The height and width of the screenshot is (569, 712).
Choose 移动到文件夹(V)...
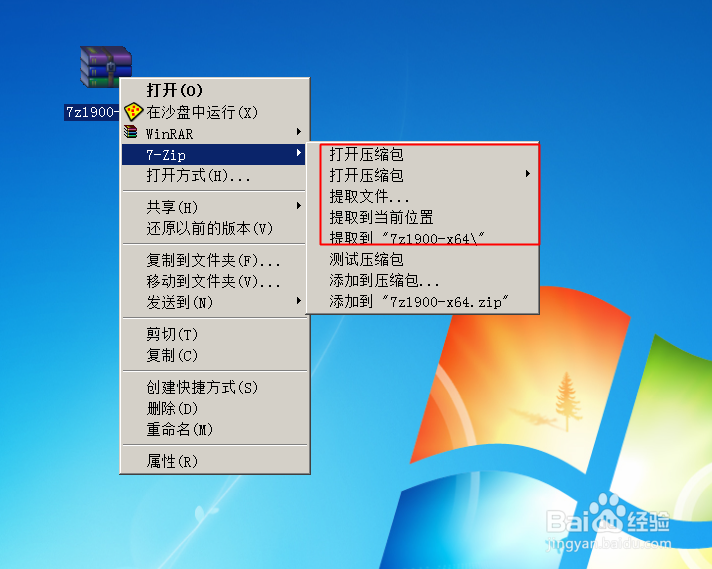(x=214, y=282)
